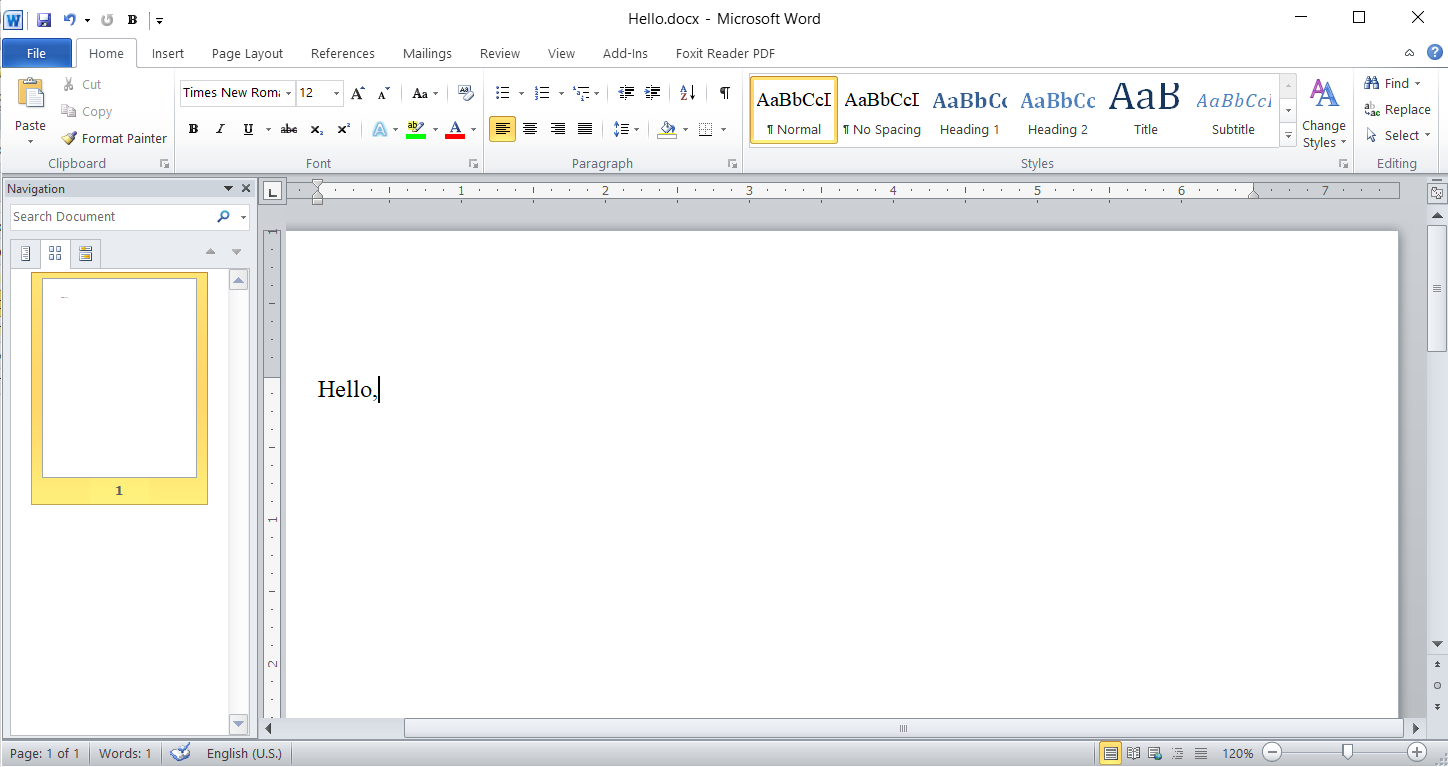The image size is (1448, 767).
Task: Toggle Italic formatting in Font group
Action: point(220,129)
